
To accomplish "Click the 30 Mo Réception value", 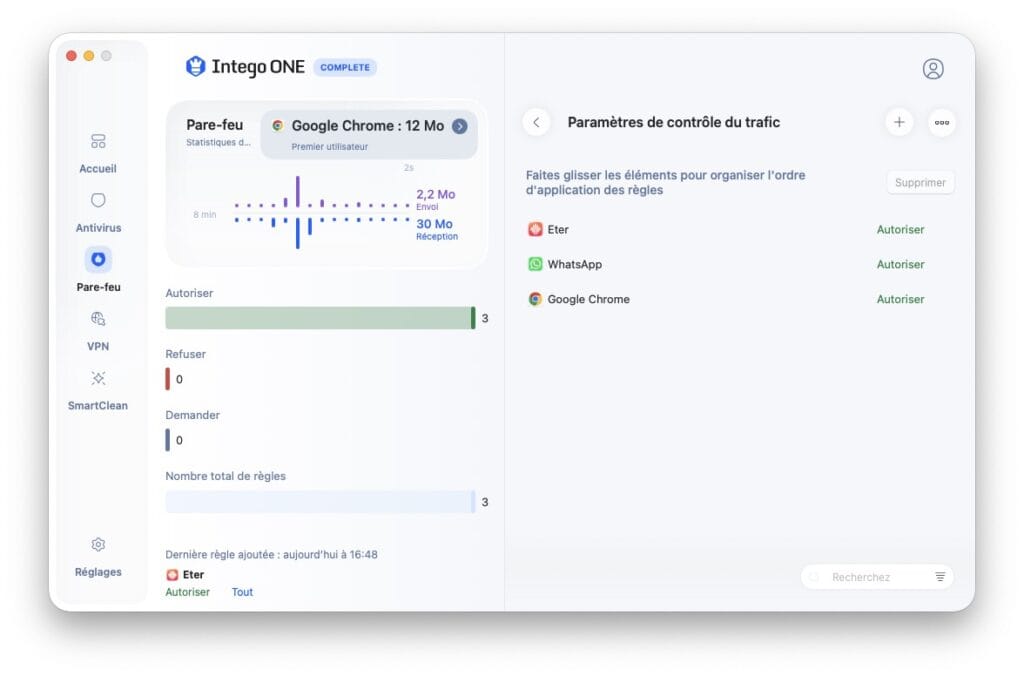I will click(x=436, y=229).
